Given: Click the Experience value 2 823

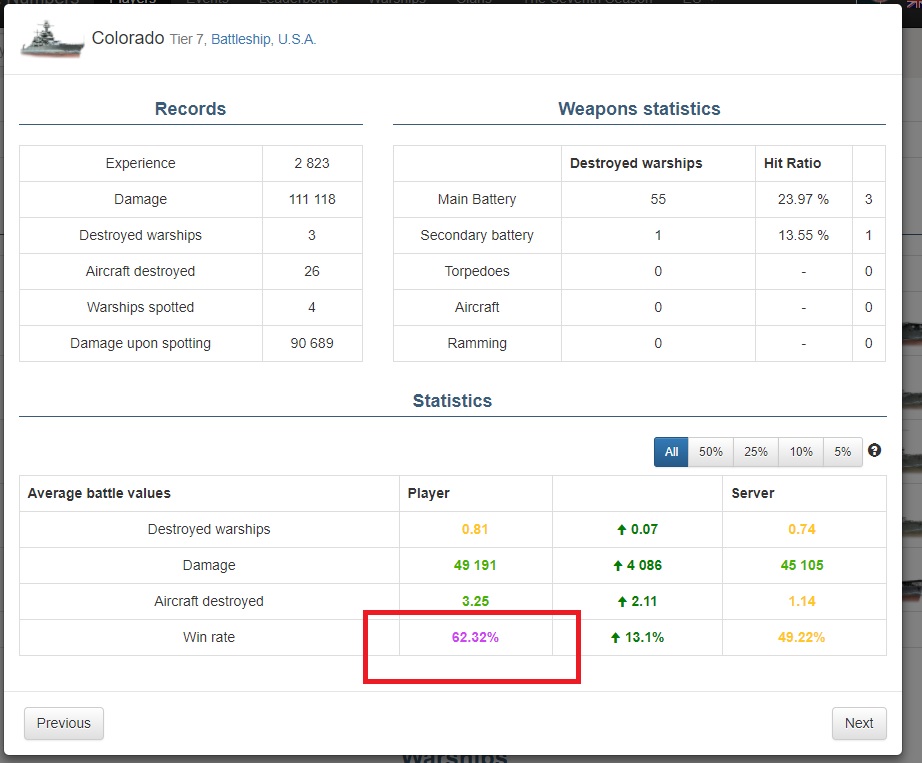Looking at the screenshot, I should pyautogui.click(x=312, y=163).
